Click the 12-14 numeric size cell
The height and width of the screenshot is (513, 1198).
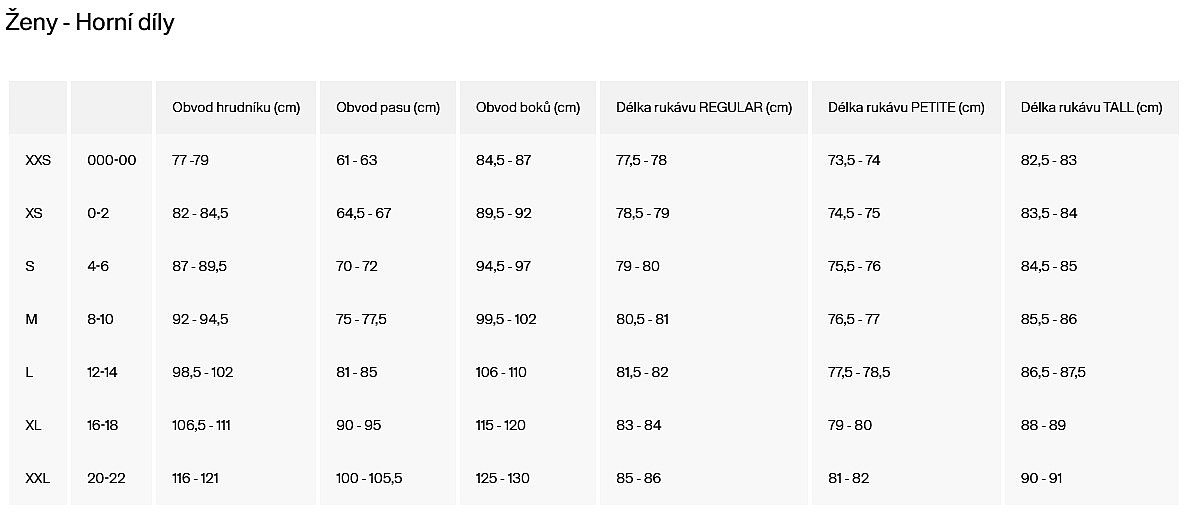pyautogui.click(x=102, y=372)
